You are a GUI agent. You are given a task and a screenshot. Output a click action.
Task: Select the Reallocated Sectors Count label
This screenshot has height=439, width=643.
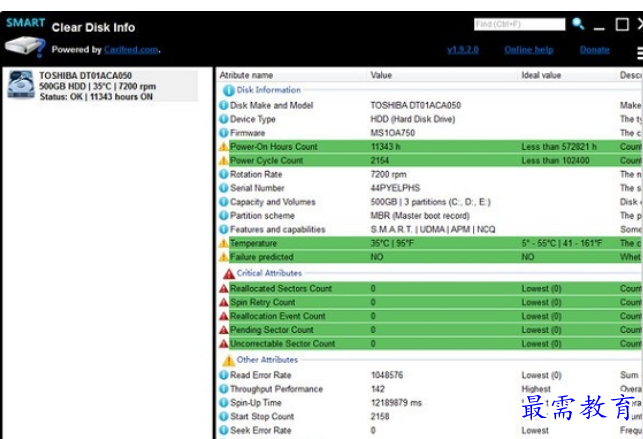[x=281, y=289]
